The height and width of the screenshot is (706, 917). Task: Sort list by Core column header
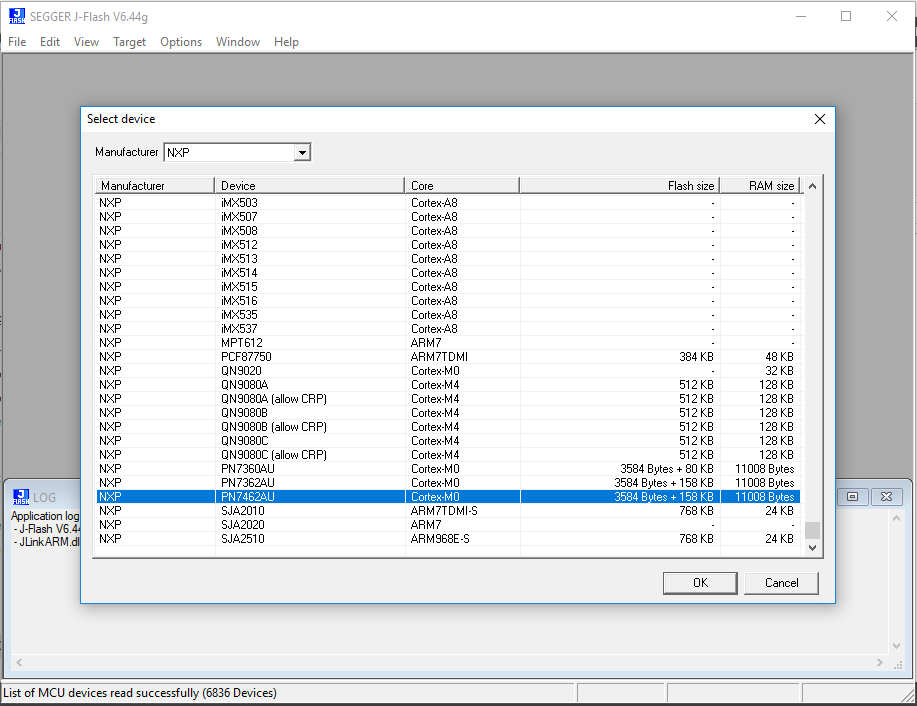point(462,186)
